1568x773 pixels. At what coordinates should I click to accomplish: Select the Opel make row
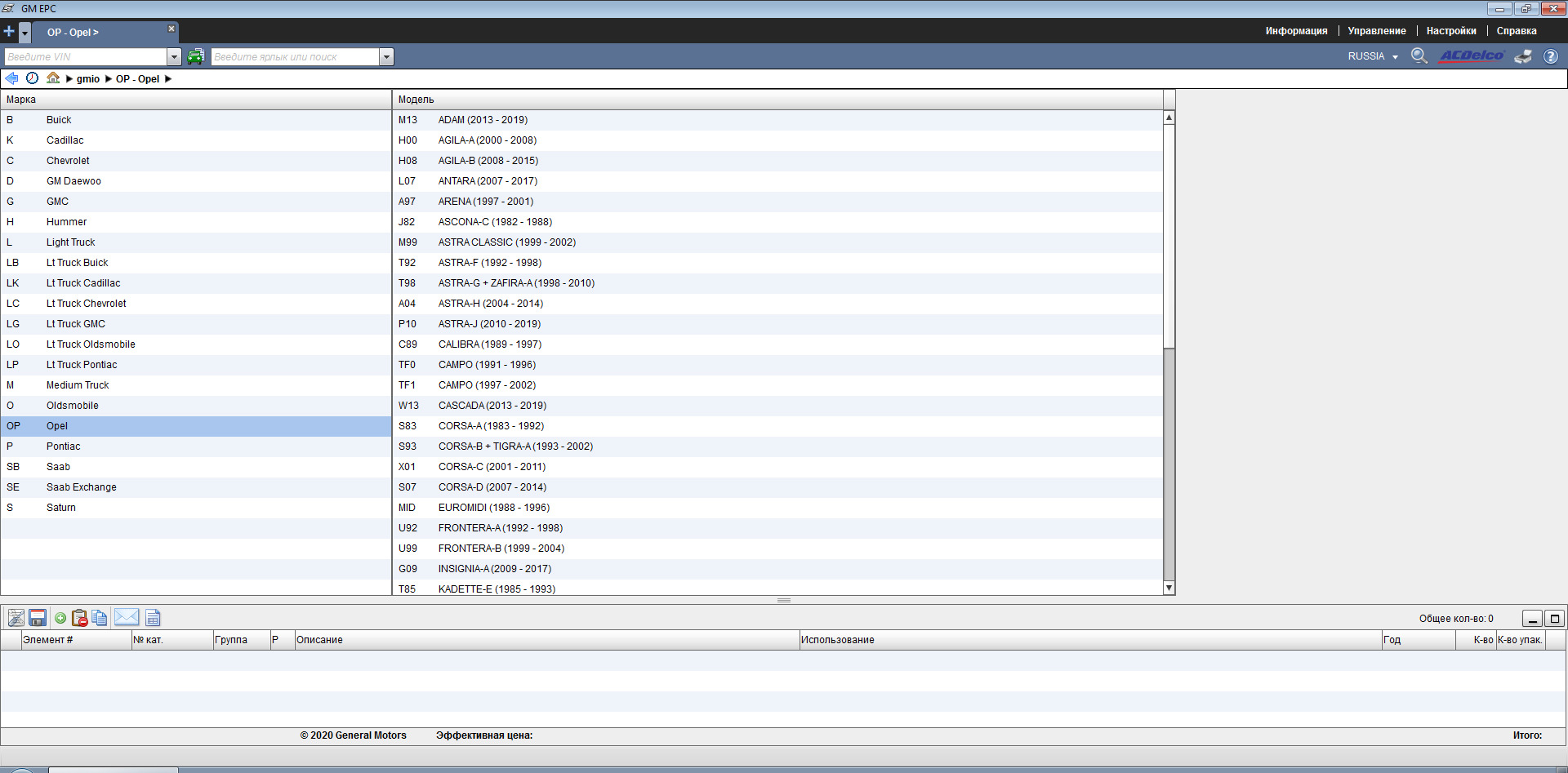196,426
